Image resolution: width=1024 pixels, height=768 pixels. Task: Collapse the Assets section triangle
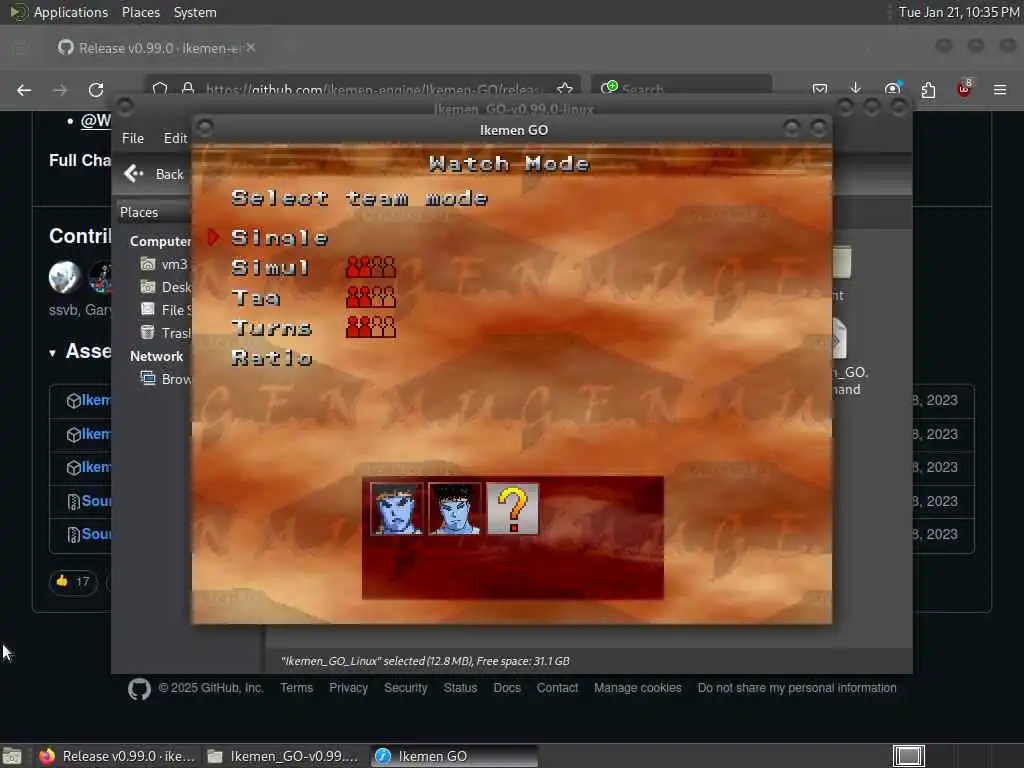click(x=52, y=353)
